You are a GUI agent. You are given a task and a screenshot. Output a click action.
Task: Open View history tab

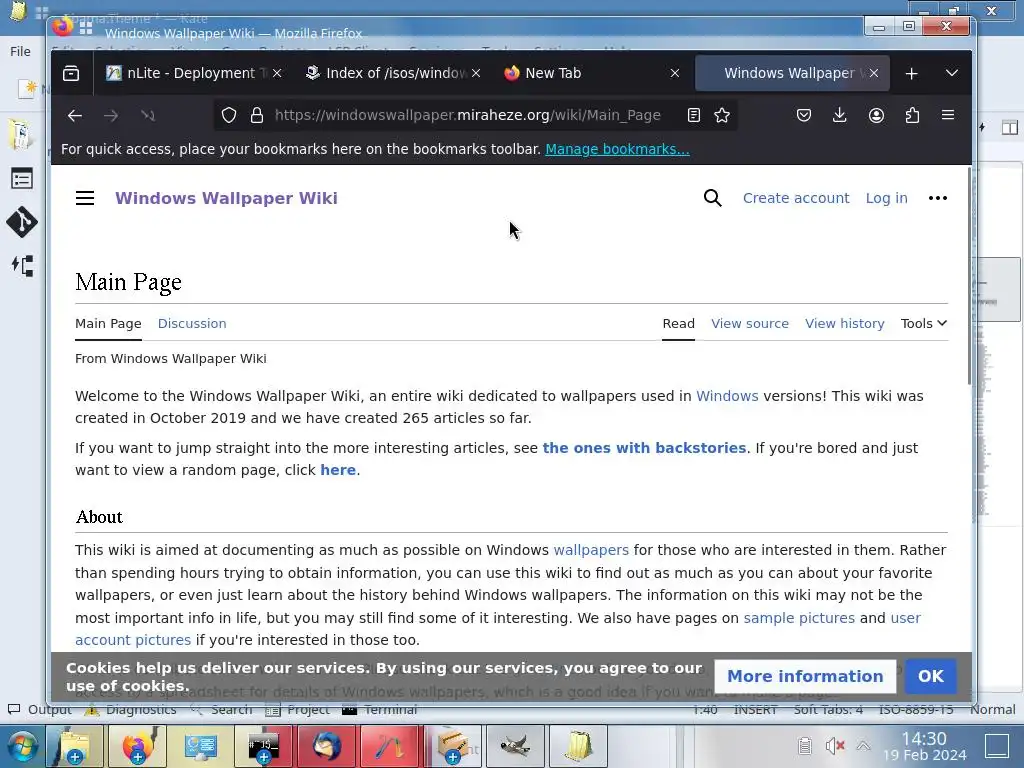pyautogui.click(x=844, y=323)
